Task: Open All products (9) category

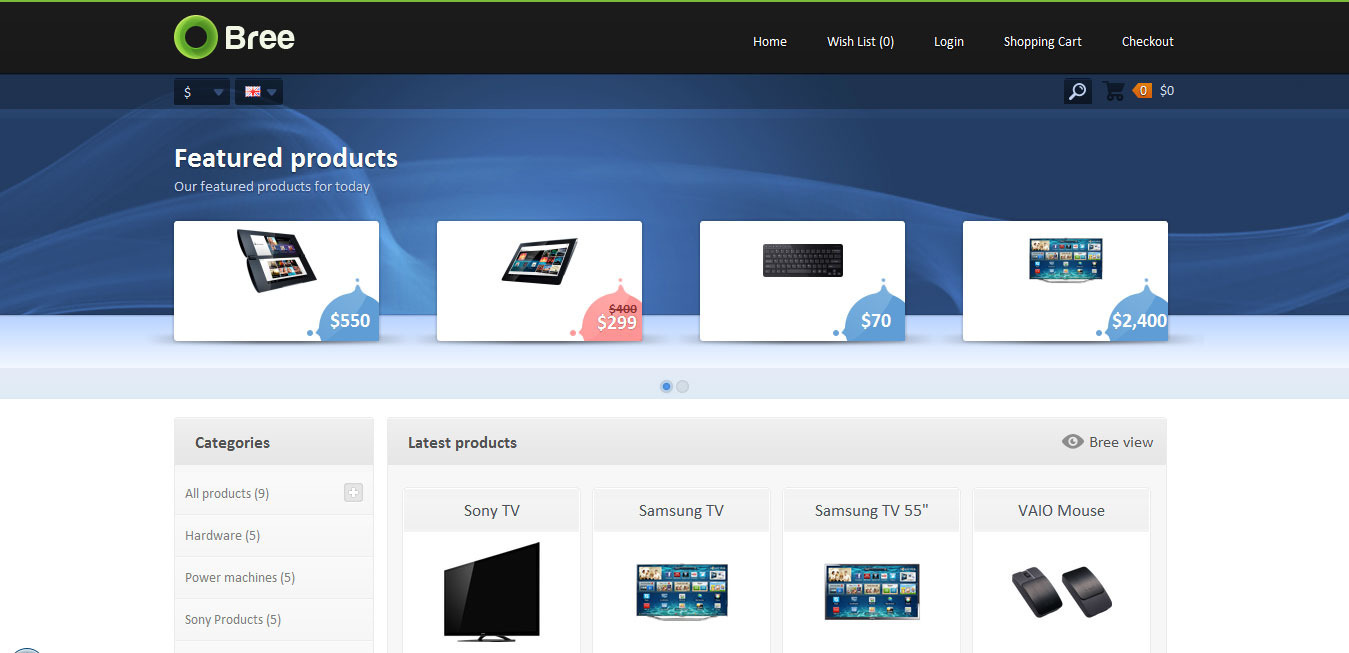Action: click(x=227, y=493)
